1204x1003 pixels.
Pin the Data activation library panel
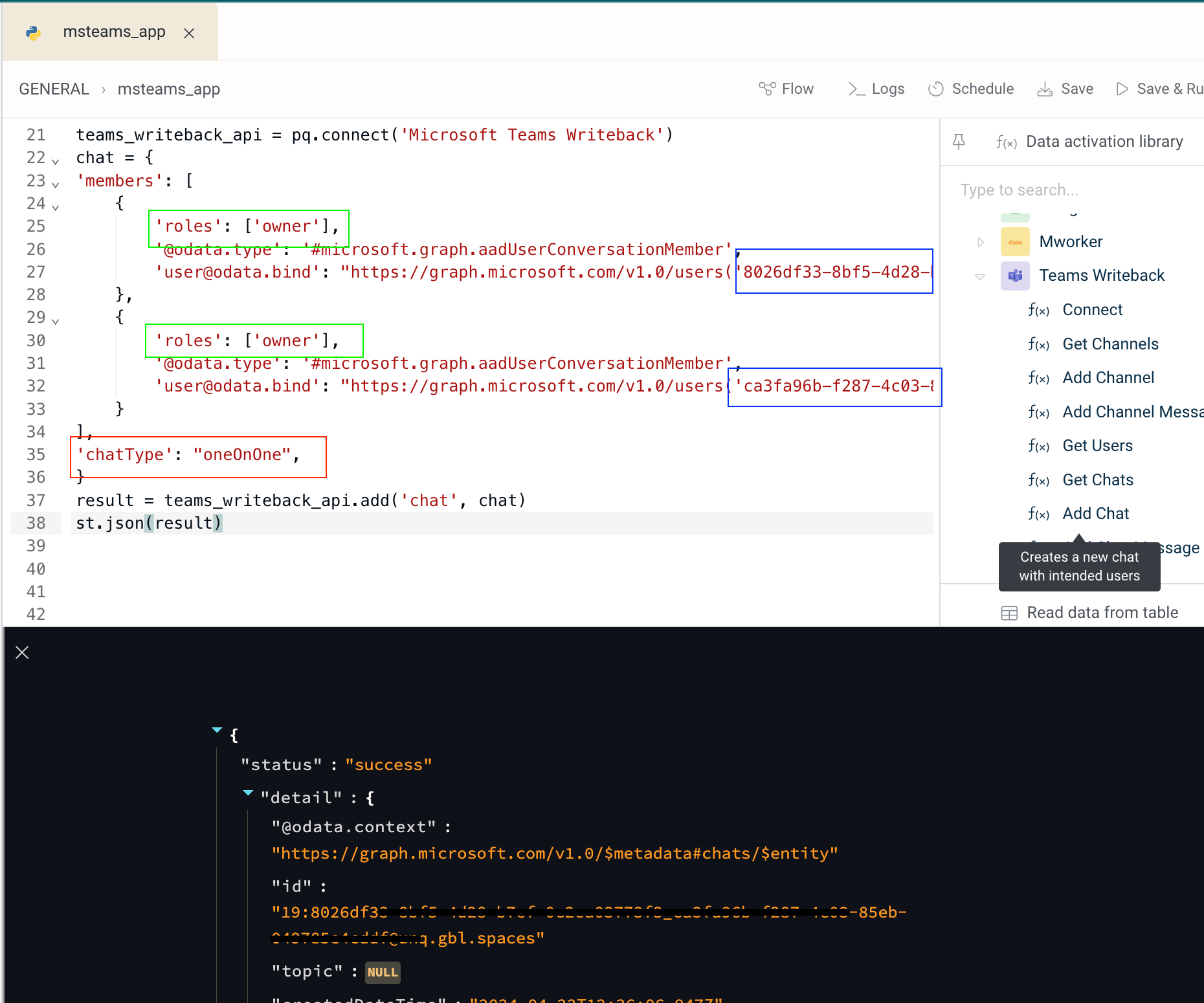coord(959,142)
